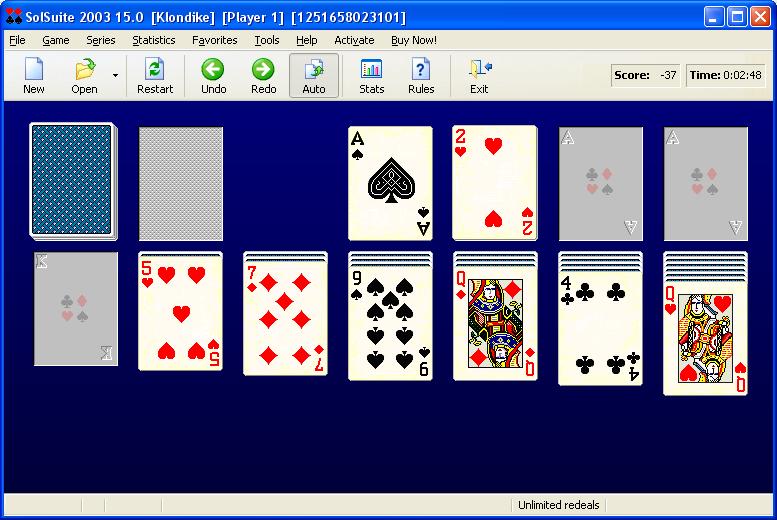The image size is (777, 520).
Task: Click the Time counter display
Action: 725,75
